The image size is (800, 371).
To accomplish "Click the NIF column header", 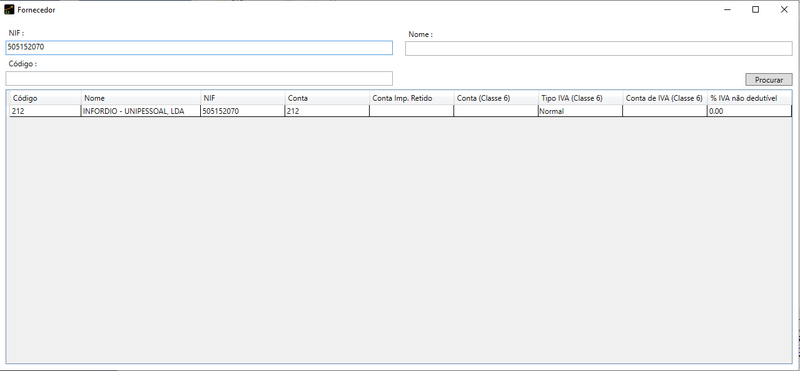I will pos(243,98).
